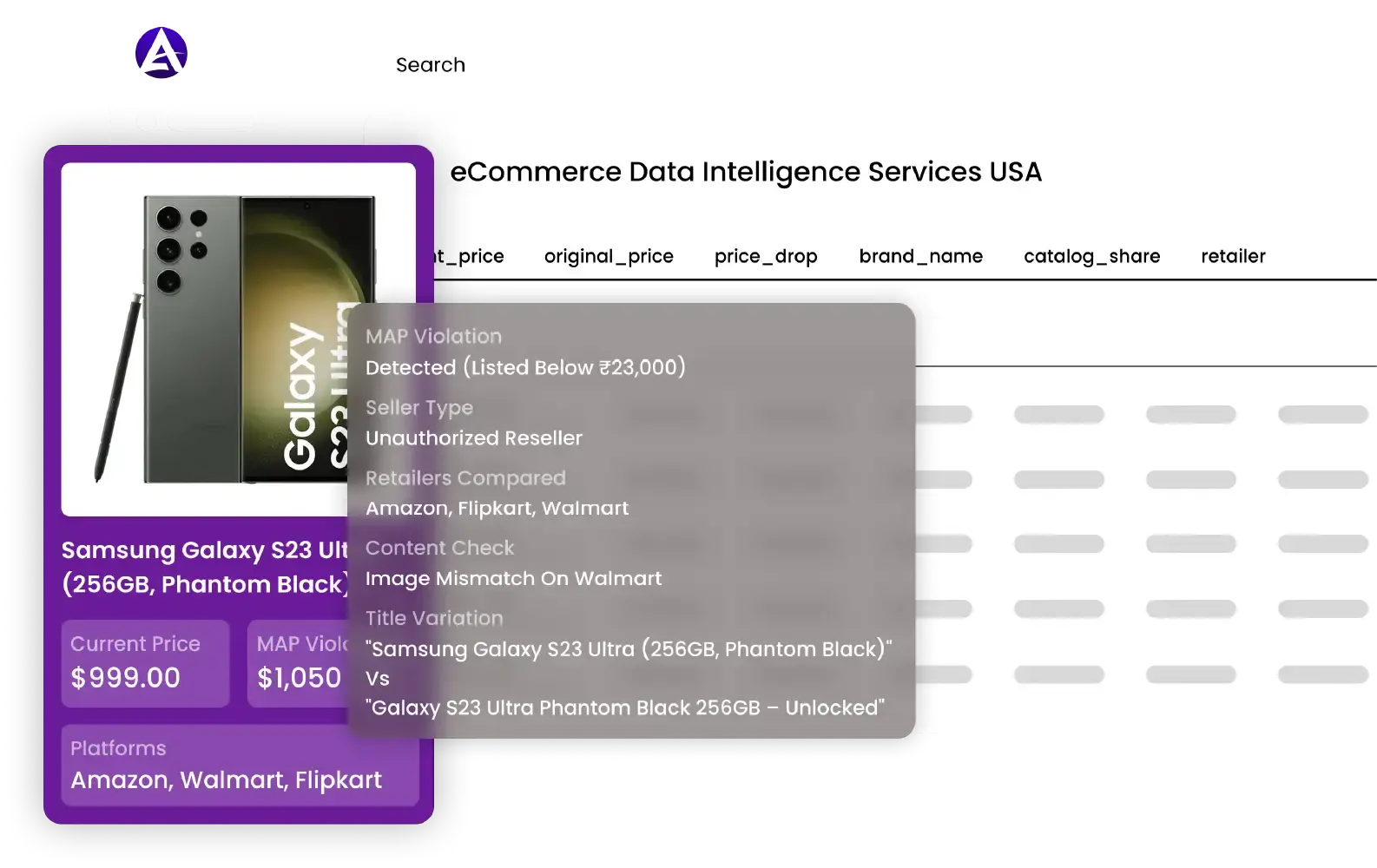Select the price_drop column header
The width and height of the screenshot is (1377, 868).
766,256
